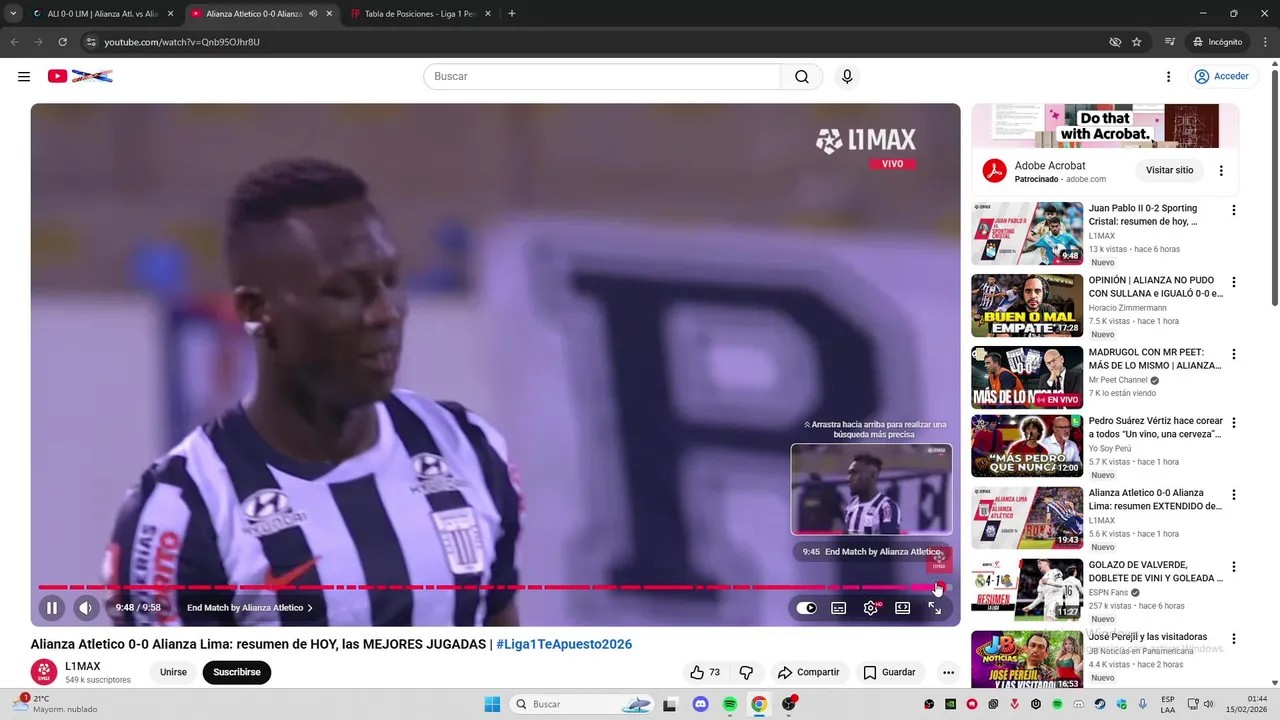Open the tab search dropdown arrow
Viewport: 1280px width, 720px height.
pyautogui.click(x=13, y=14)
